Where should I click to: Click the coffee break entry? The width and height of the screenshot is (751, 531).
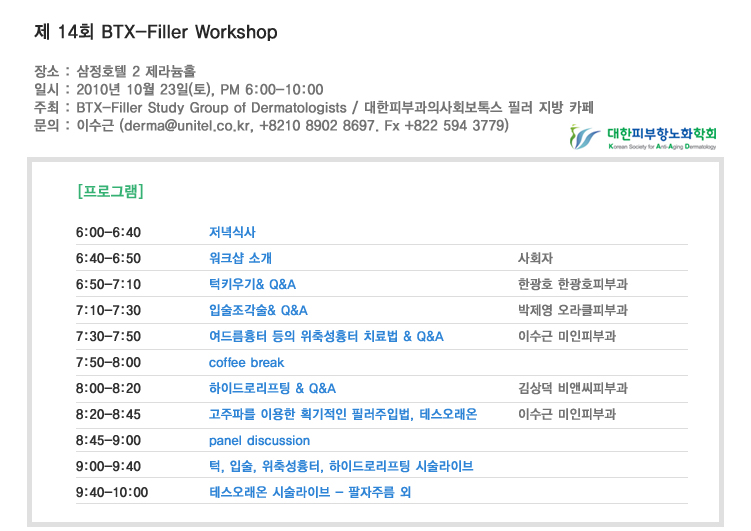[x=246, y=362]
